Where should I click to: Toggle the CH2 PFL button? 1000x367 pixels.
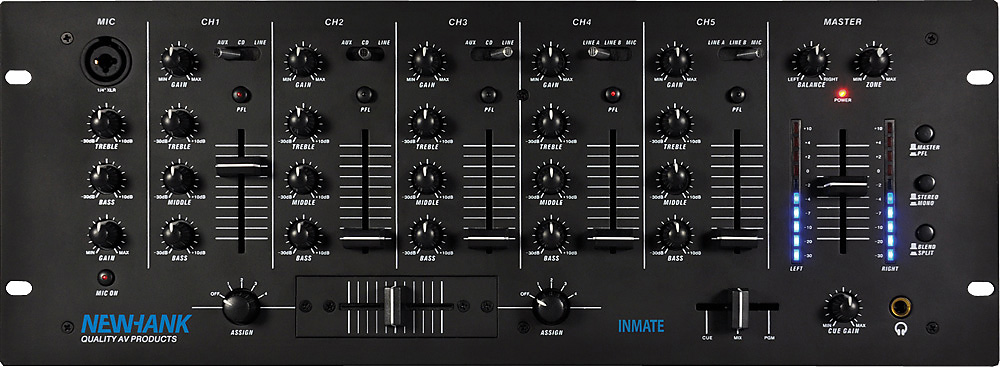364,94
